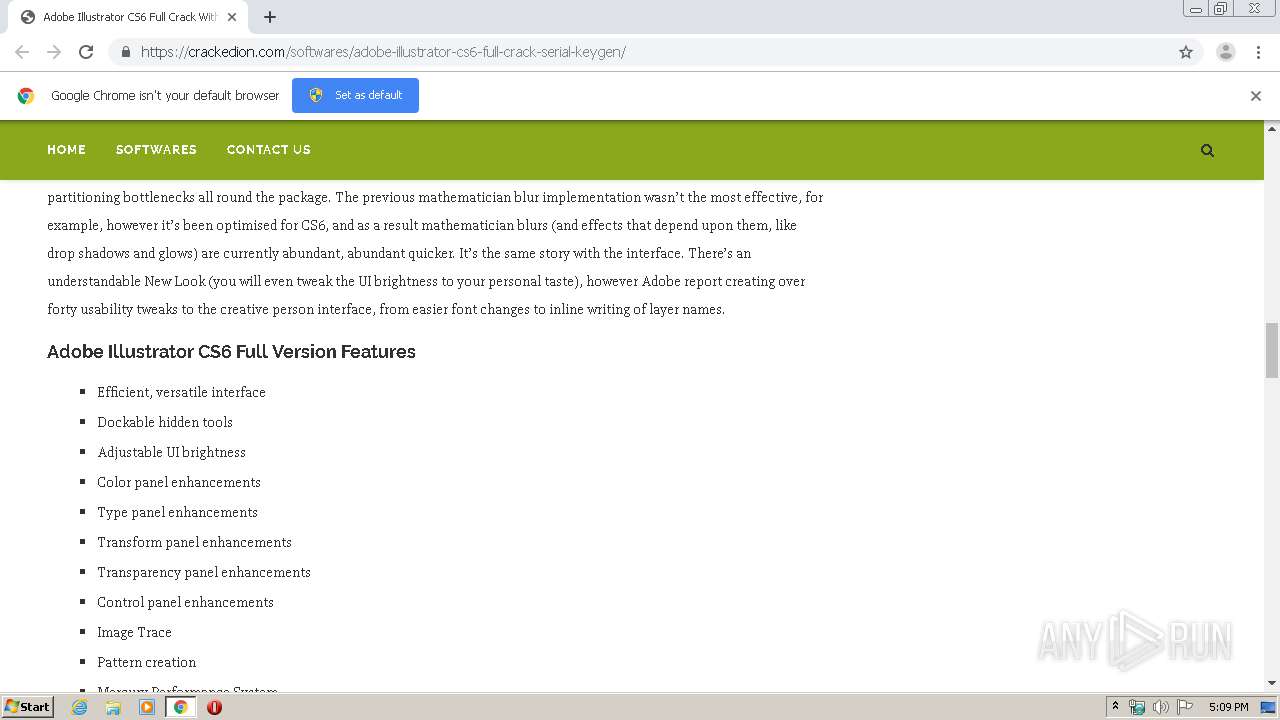
Task: Show hidden tray icons arrow
Action: pyautogui.click(x=1116, y=707)
